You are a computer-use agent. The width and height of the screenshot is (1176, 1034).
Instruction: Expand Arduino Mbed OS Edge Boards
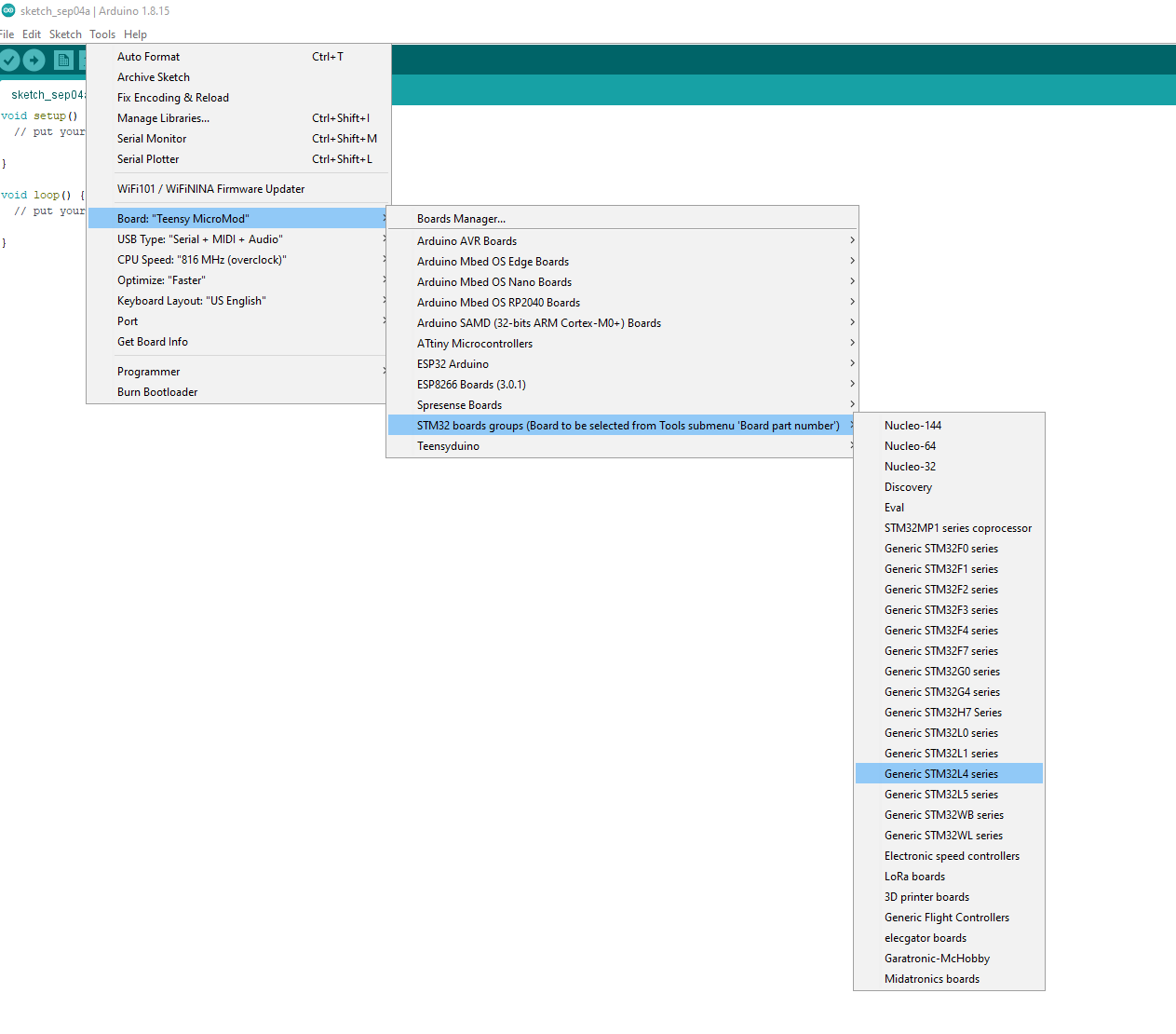(x=622, y=262)
